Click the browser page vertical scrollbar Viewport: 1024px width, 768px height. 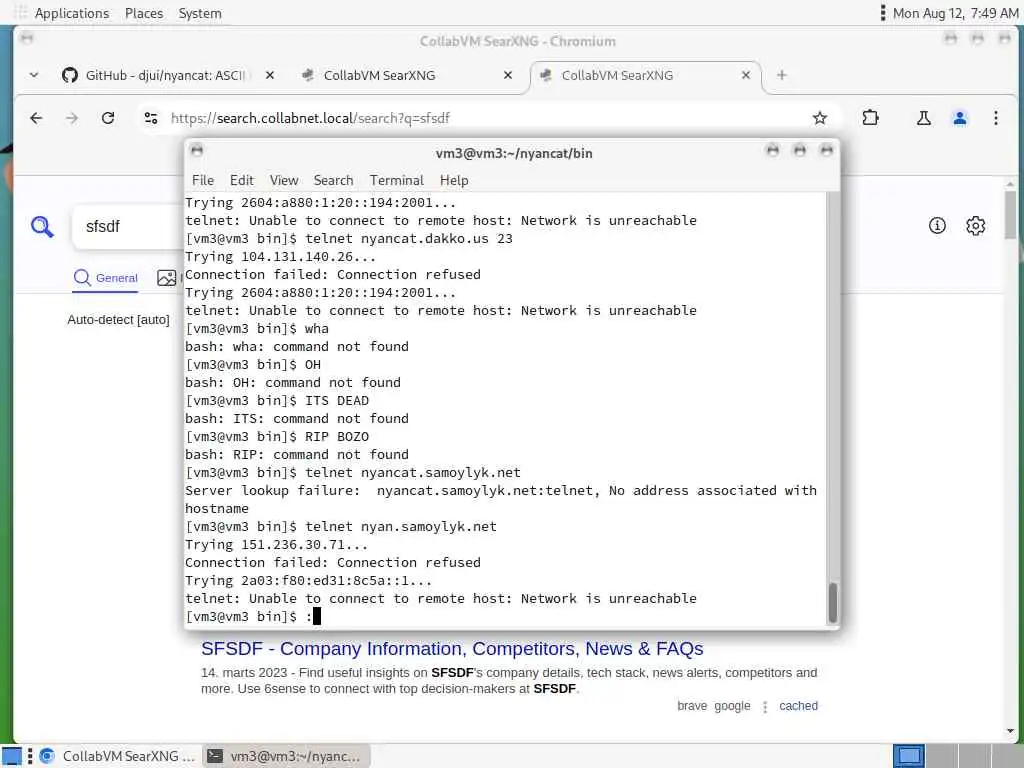coord(1010,216)
